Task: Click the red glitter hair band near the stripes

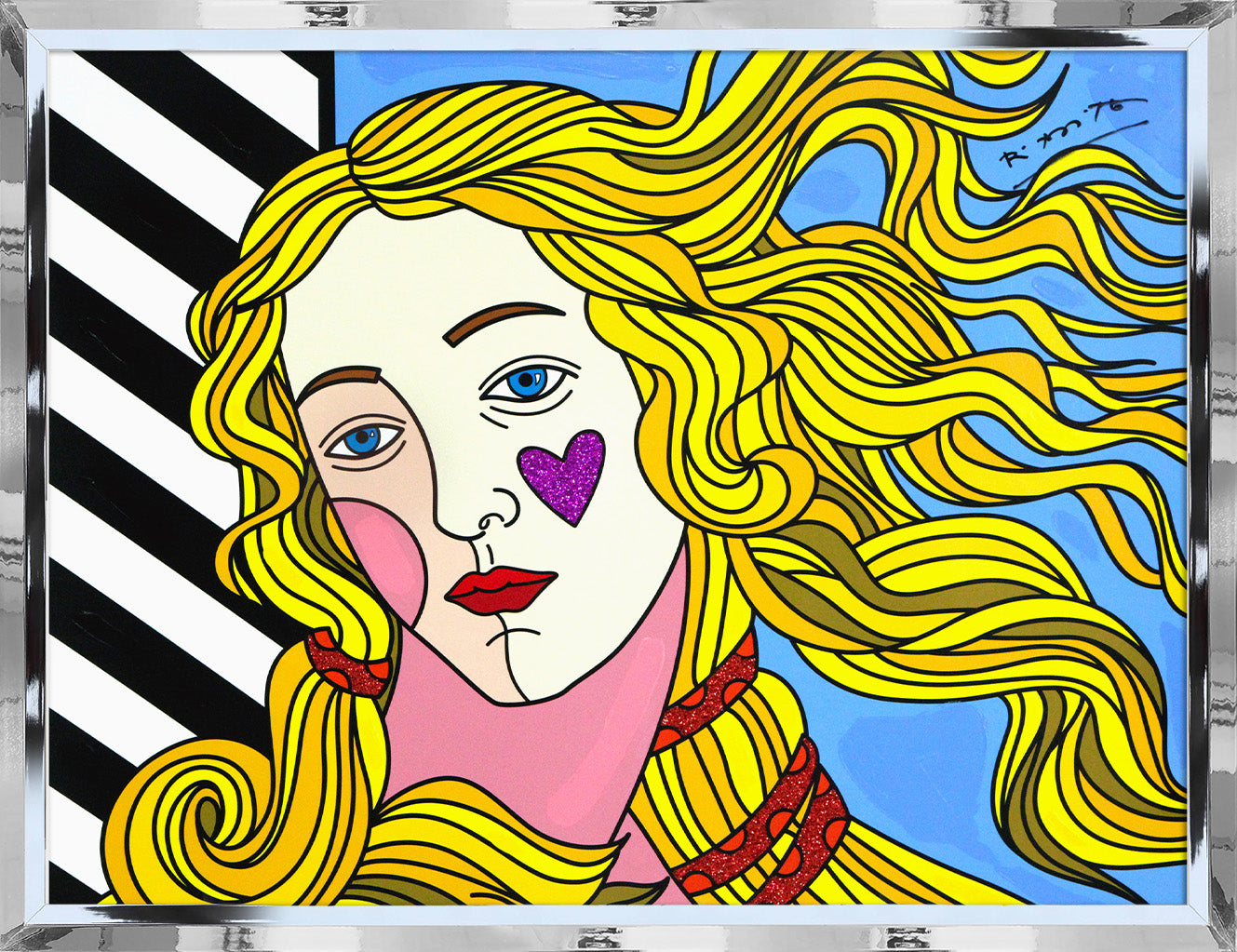Action: [346, 663]
